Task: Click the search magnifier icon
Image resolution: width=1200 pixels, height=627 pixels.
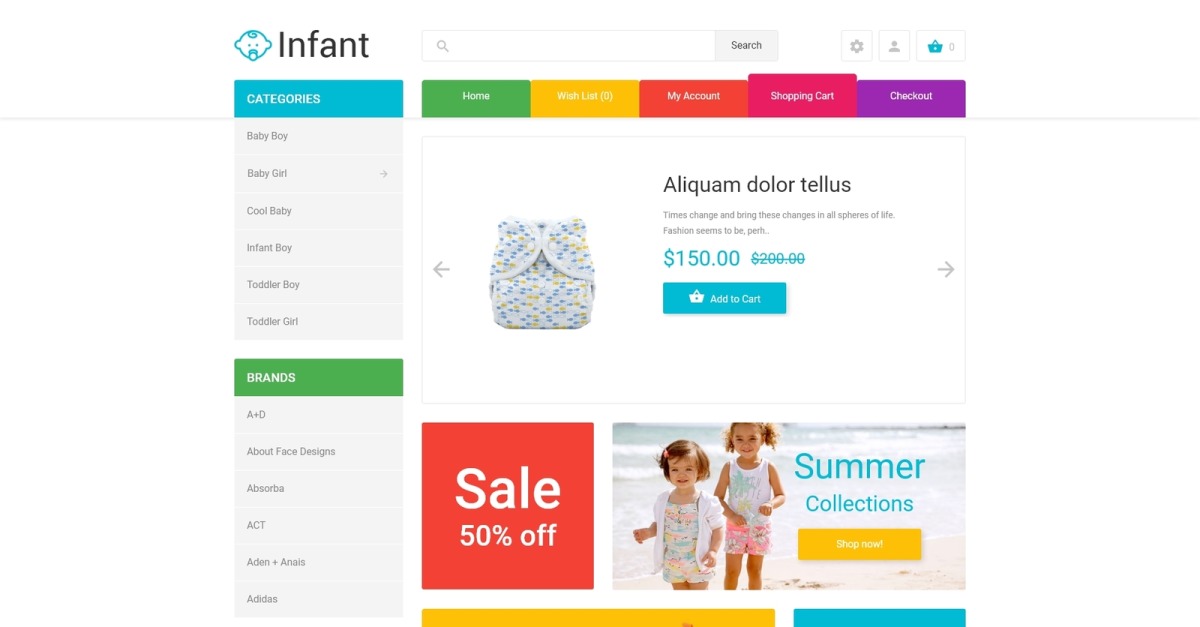Action: (x=443, y=46)
